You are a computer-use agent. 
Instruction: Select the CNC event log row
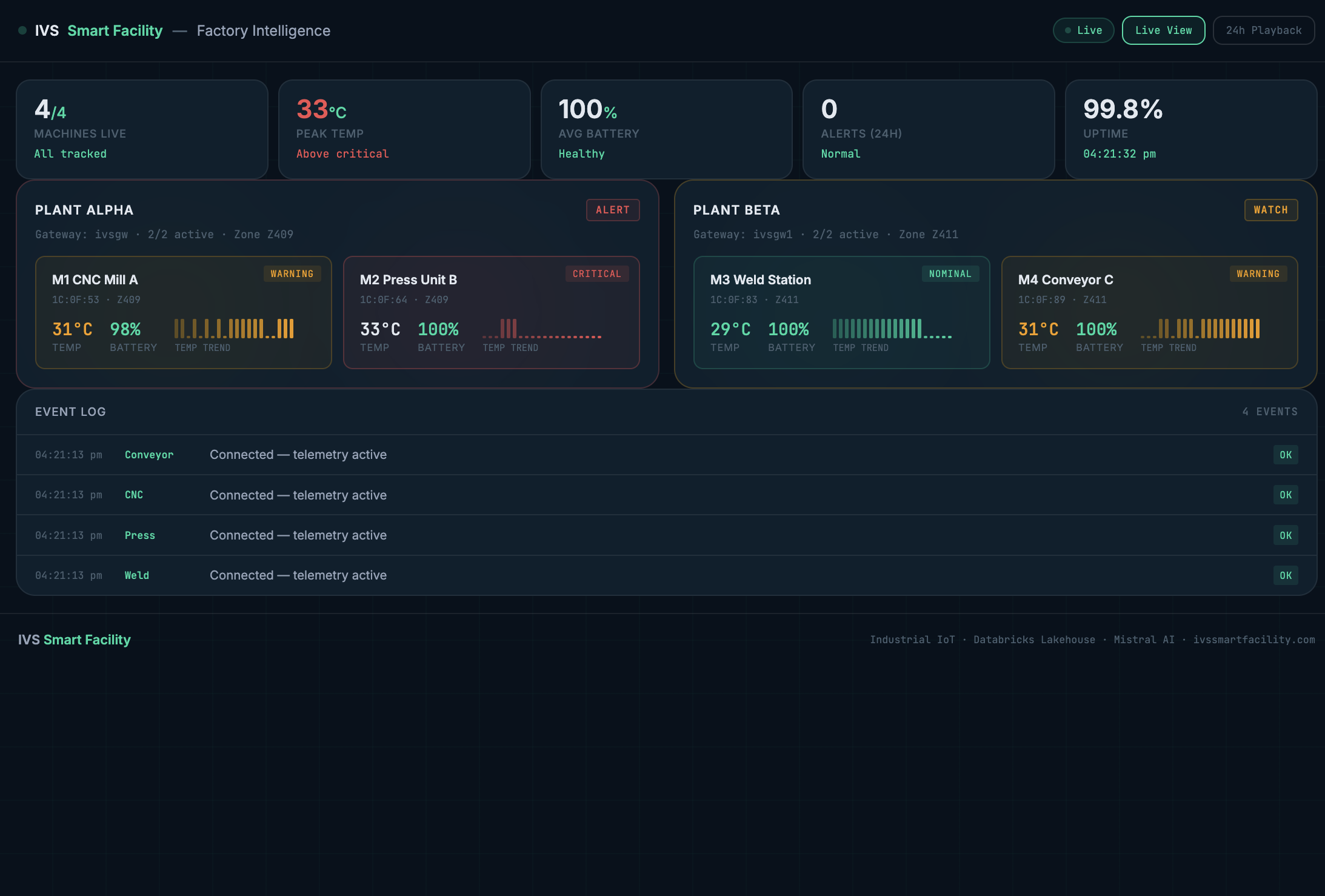pyautogui.click(x=667, y=495)
